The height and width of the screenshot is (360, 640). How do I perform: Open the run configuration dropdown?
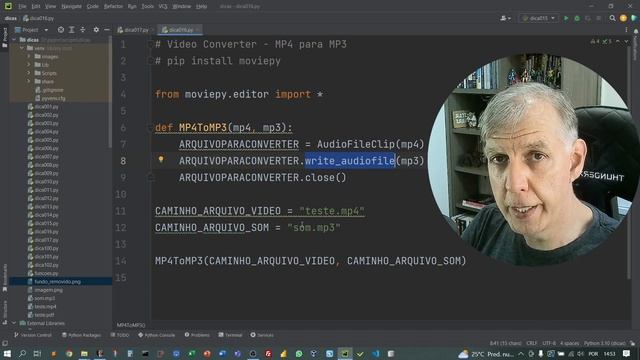tap(538, 18)
